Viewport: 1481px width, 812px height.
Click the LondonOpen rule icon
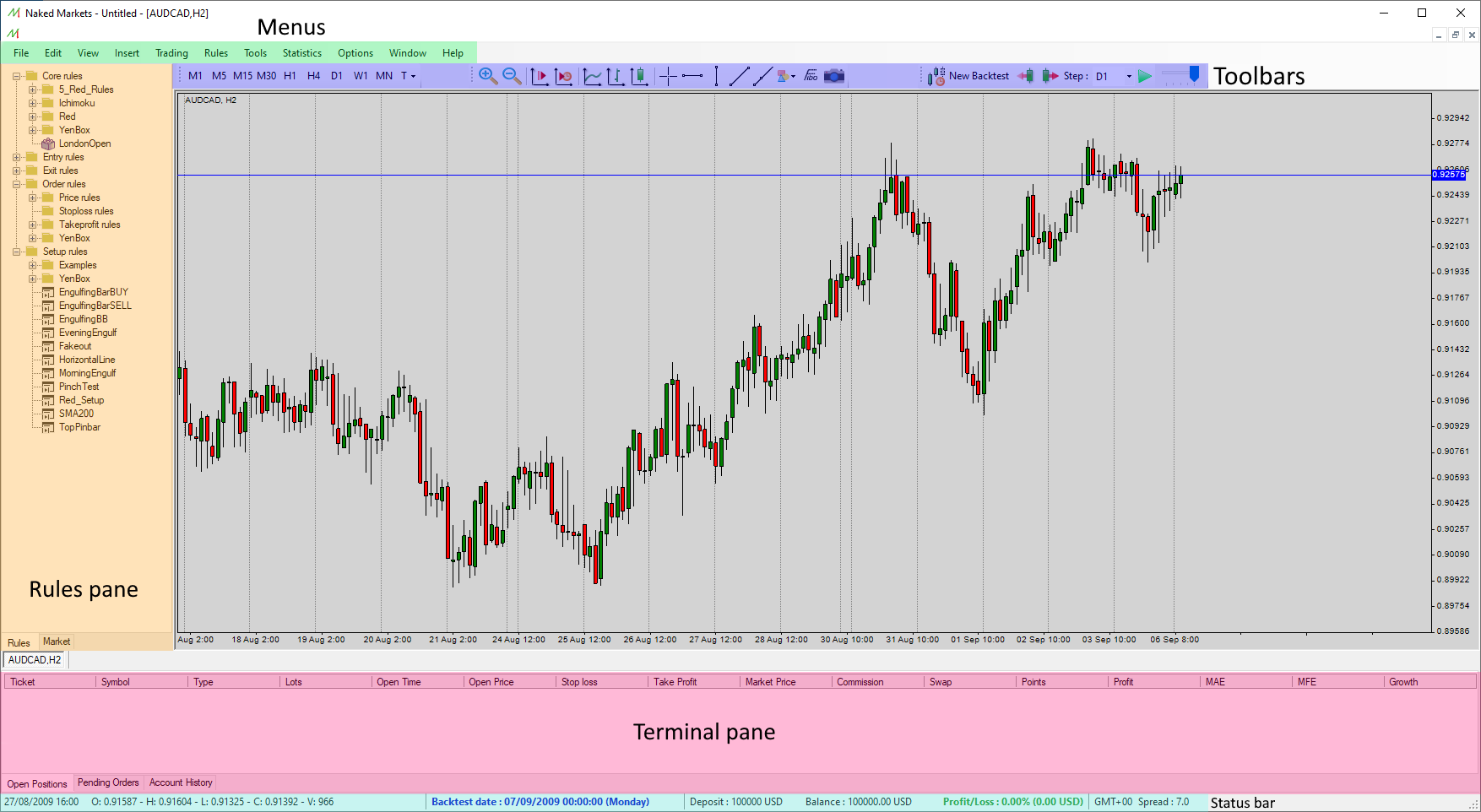(48, 143)
